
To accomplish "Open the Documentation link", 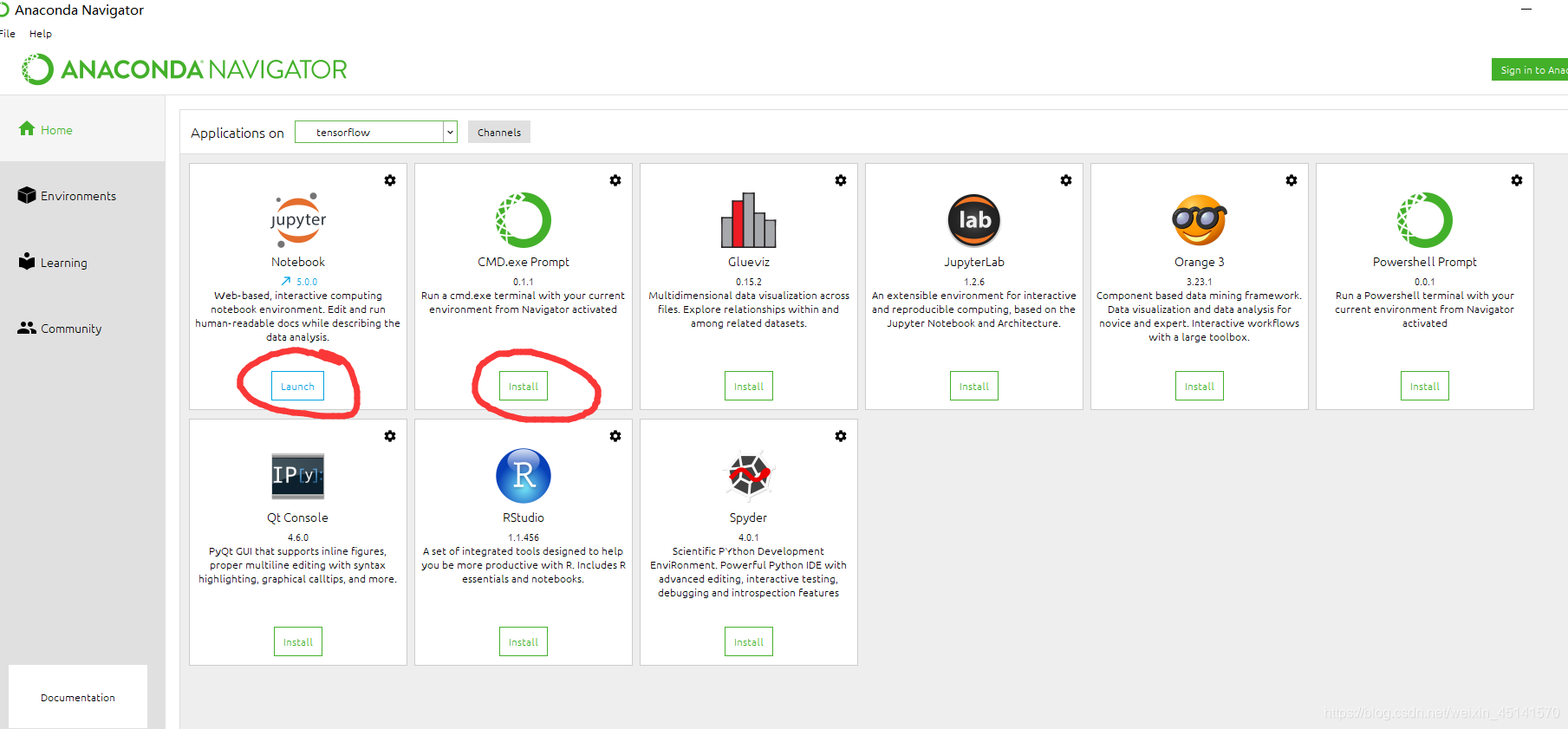I will coord(78,697).
